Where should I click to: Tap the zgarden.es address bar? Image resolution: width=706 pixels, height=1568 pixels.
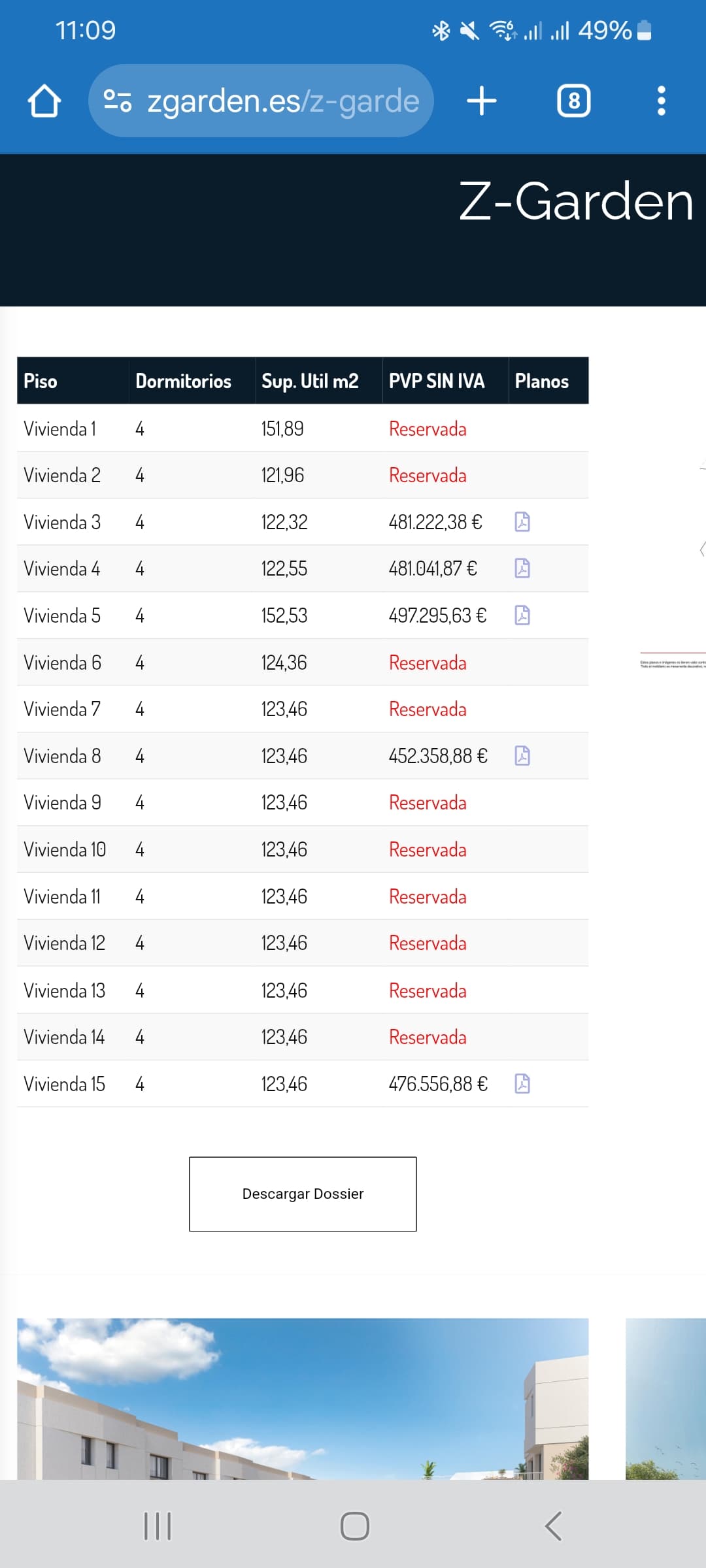[x=282, y=101]
